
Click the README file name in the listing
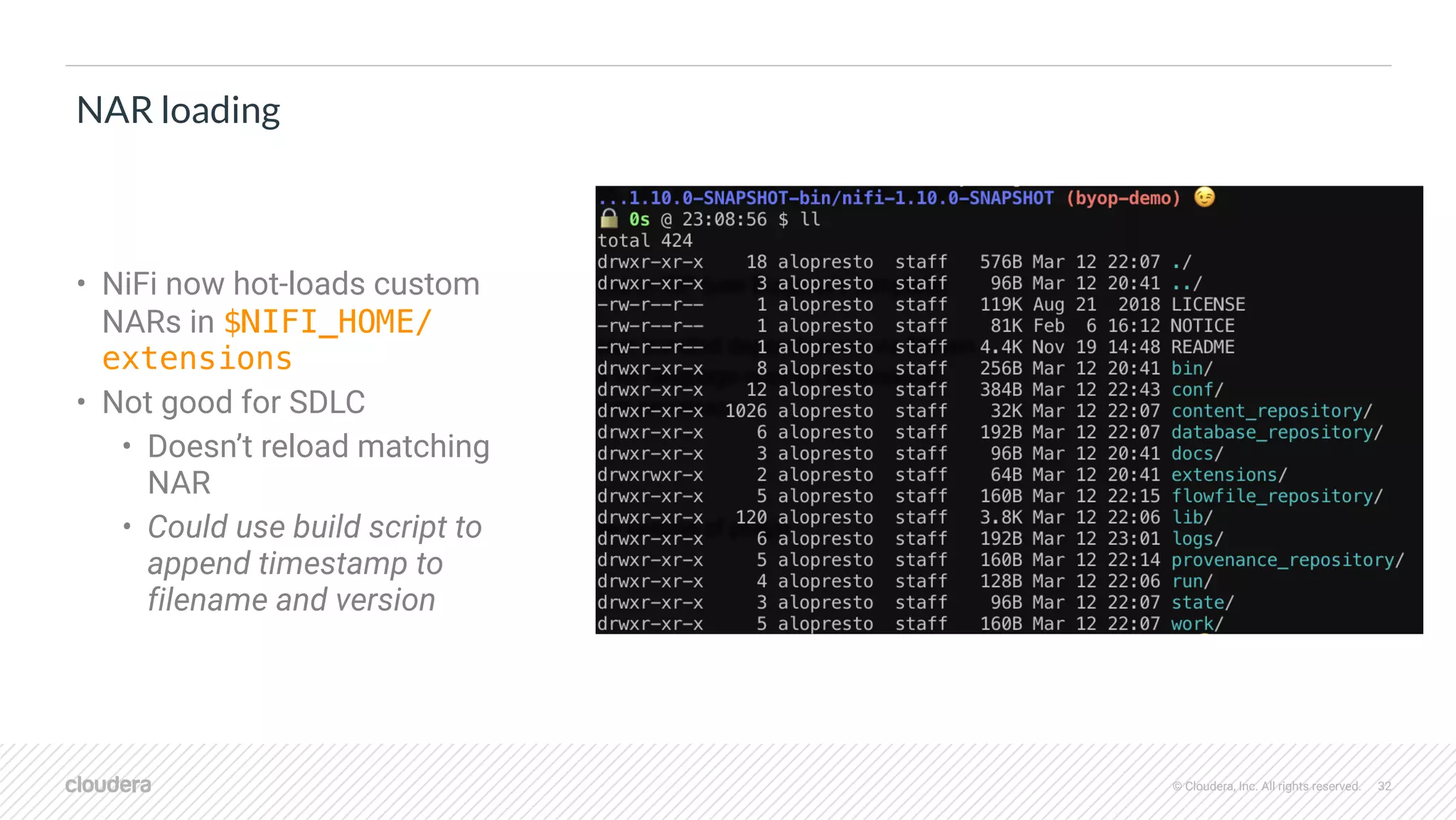pyautogui.click(x=1203, y=347)
